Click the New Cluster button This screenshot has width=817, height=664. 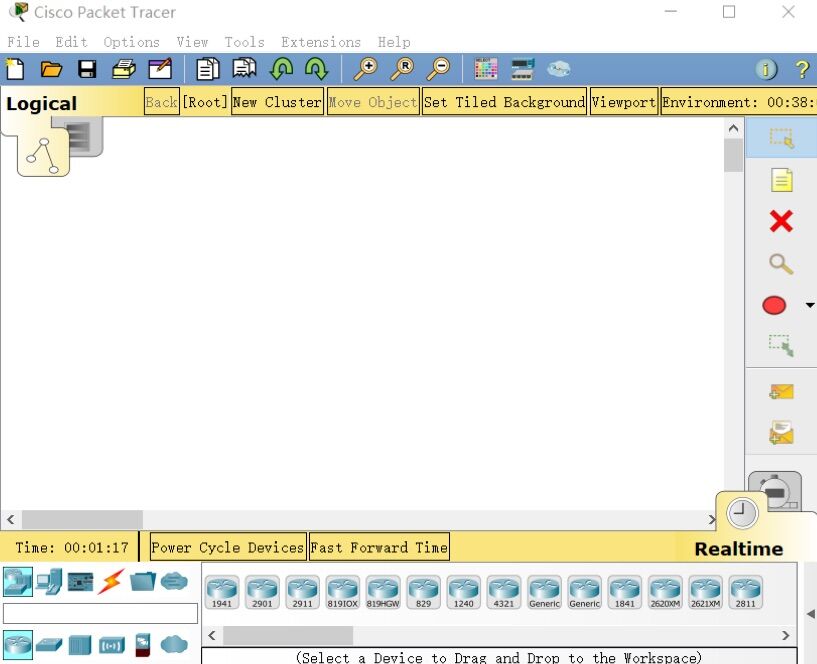[277, 102]
